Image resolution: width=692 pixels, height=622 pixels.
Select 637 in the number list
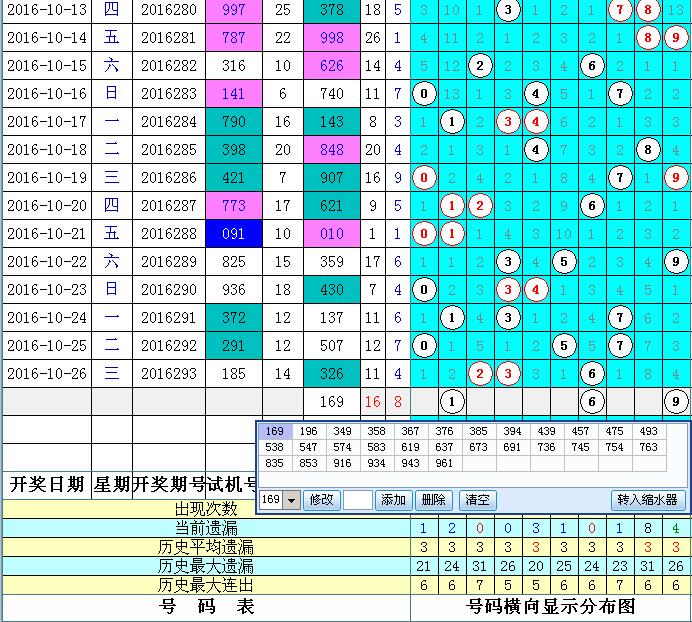tap(444, 447)
